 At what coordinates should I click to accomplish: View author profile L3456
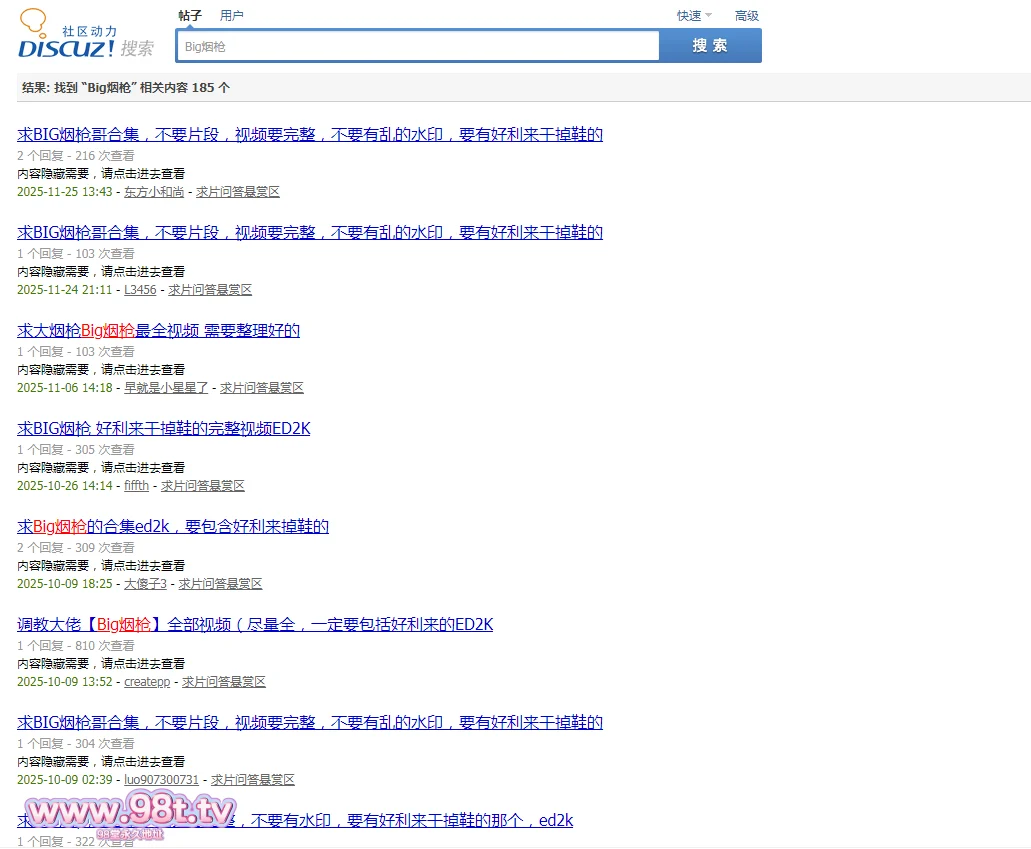click(140, 290)
